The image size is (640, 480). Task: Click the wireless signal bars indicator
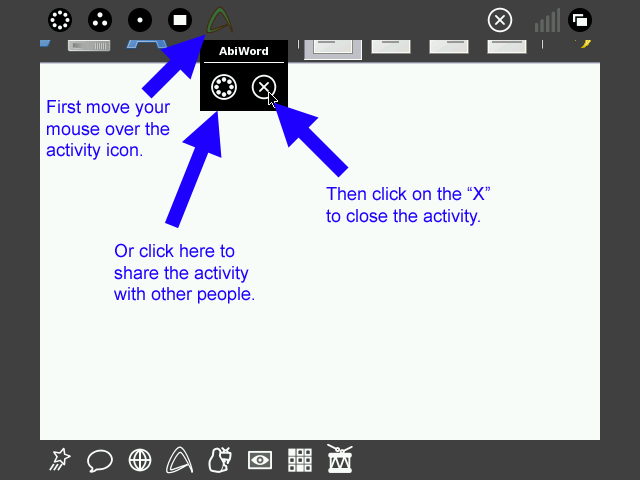pos(547,20)
